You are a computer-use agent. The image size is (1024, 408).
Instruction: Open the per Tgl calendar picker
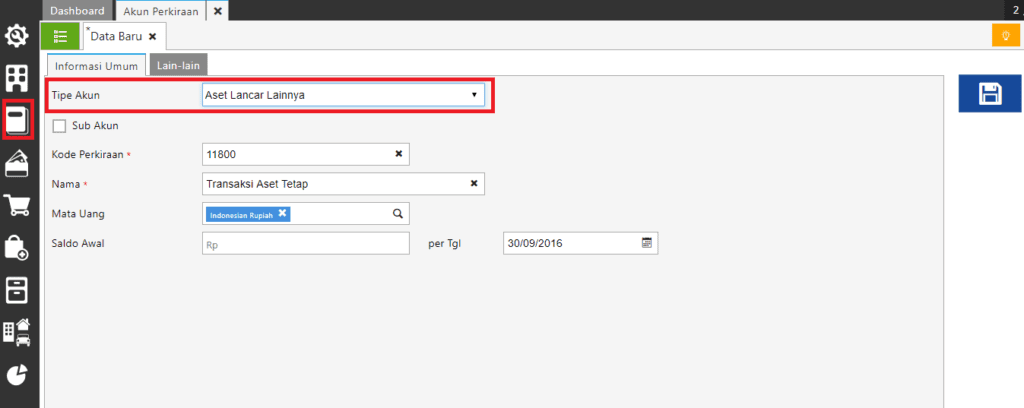[x=646, y=243]
